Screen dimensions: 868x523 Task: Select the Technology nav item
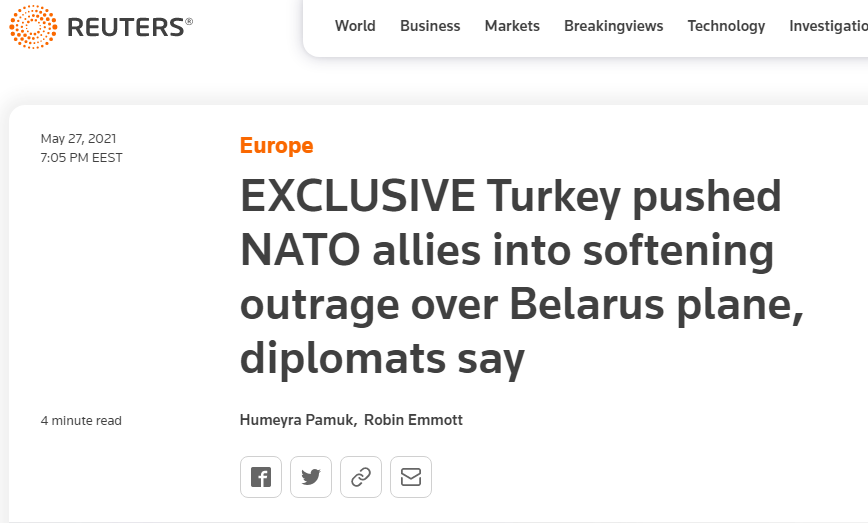tap(726, 26)
